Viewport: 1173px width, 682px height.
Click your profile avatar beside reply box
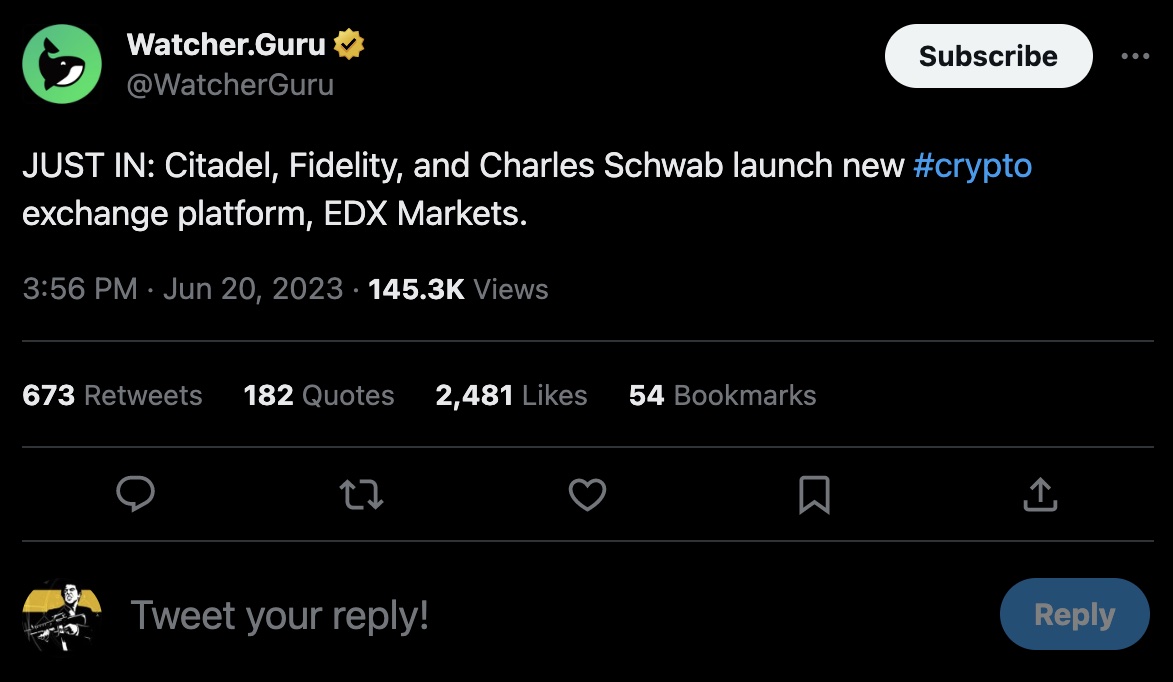[62, 615]
